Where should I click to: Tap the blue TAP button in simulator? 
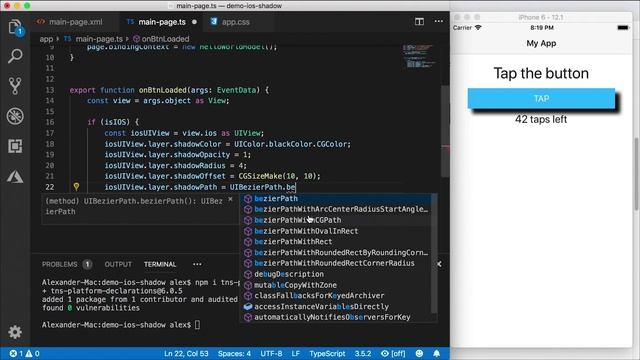point(541,98)
